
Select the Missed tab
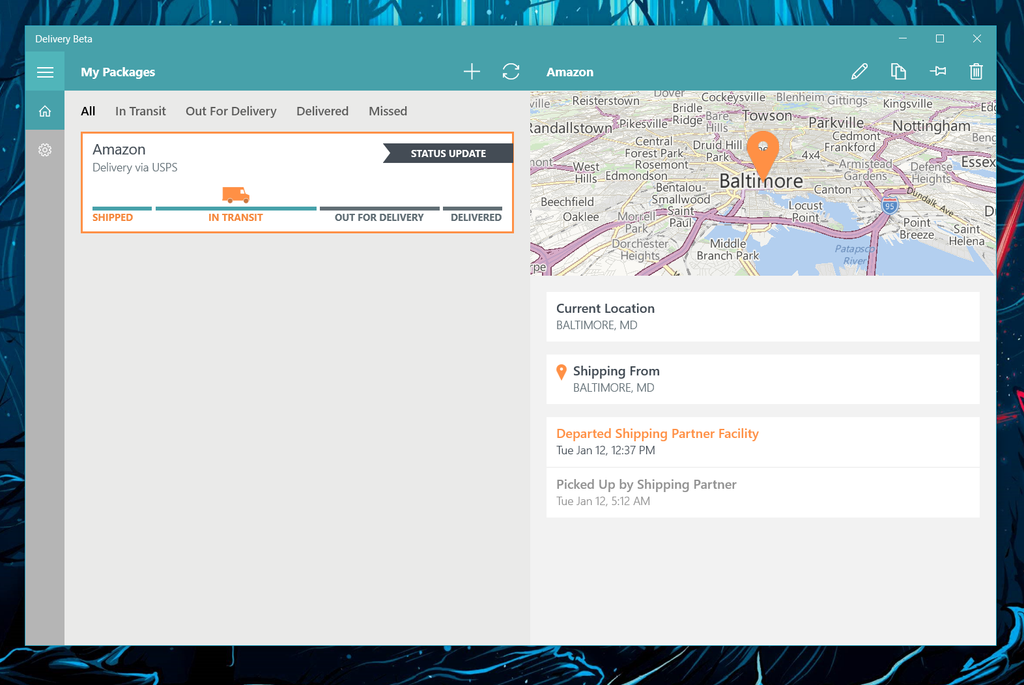[388, 111]
